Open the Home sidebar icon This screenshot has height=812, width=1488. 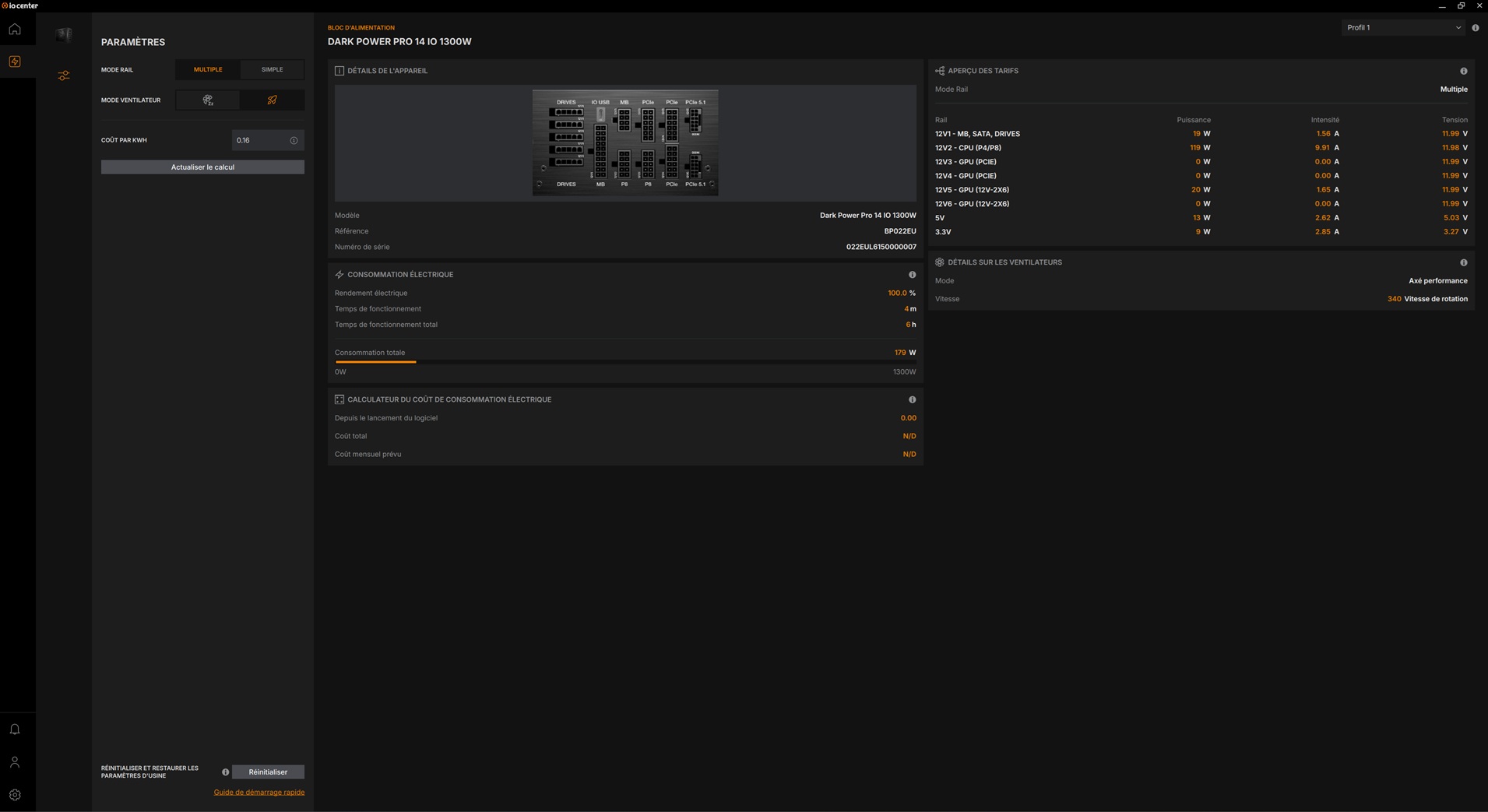point(15,30)
